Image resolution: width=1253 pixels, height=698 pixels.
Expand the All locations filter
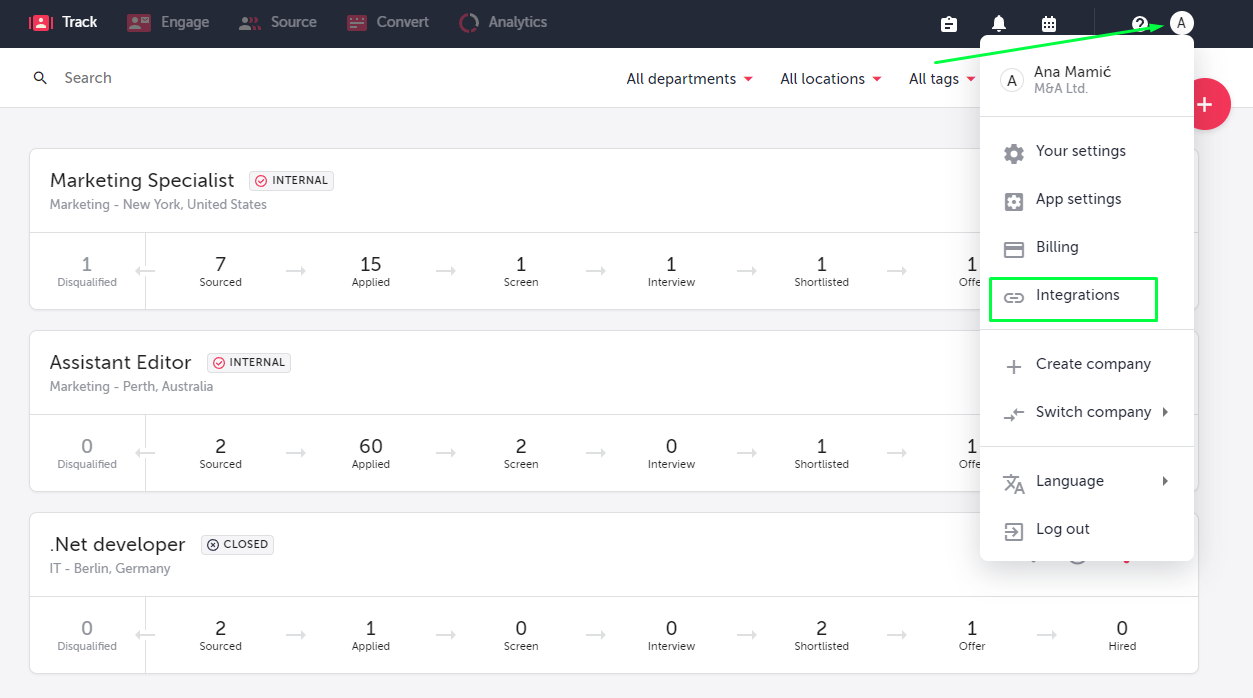click(830, 79)
